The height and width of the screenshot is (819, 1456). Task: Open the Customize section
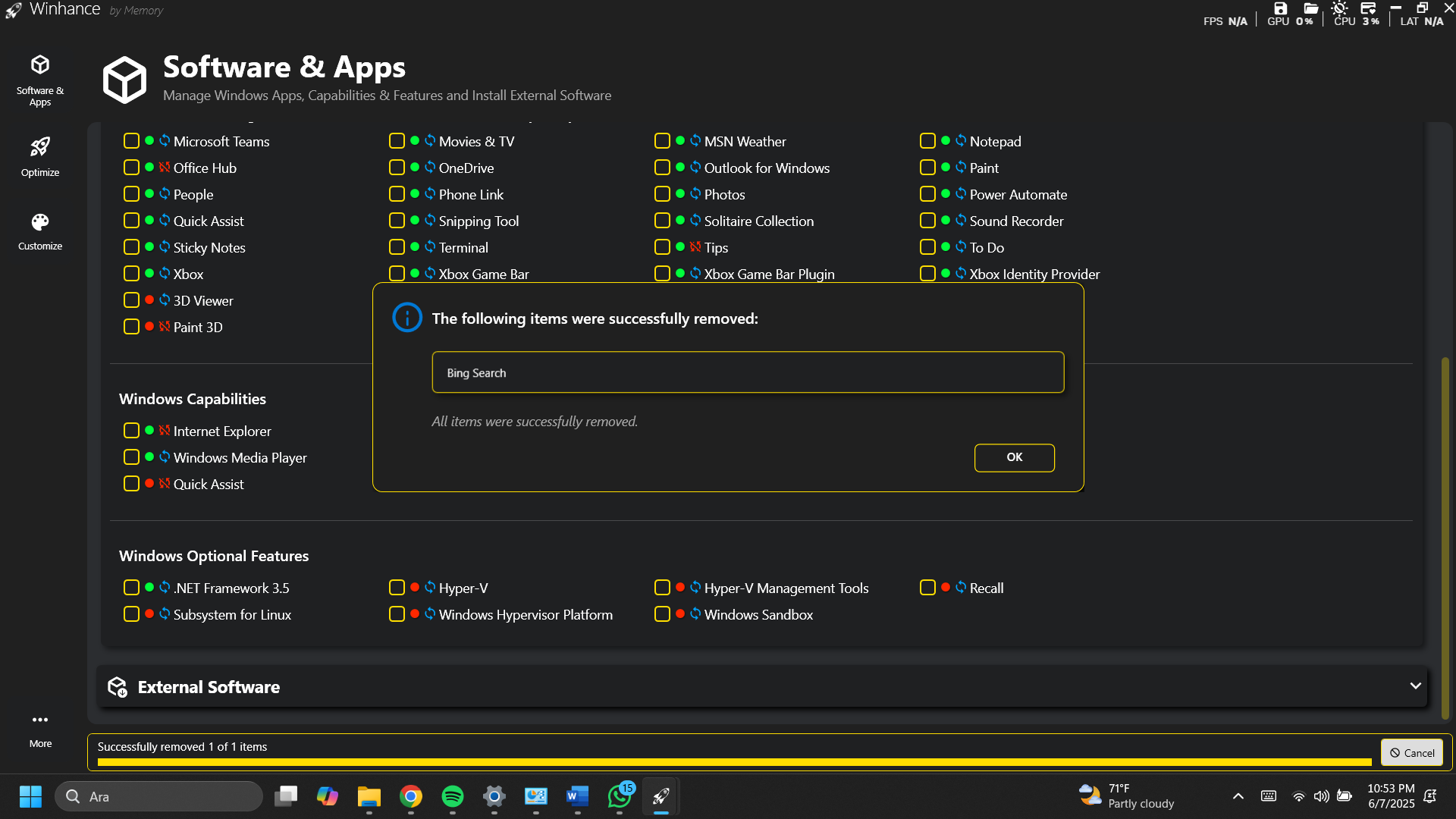pos(40,231)
